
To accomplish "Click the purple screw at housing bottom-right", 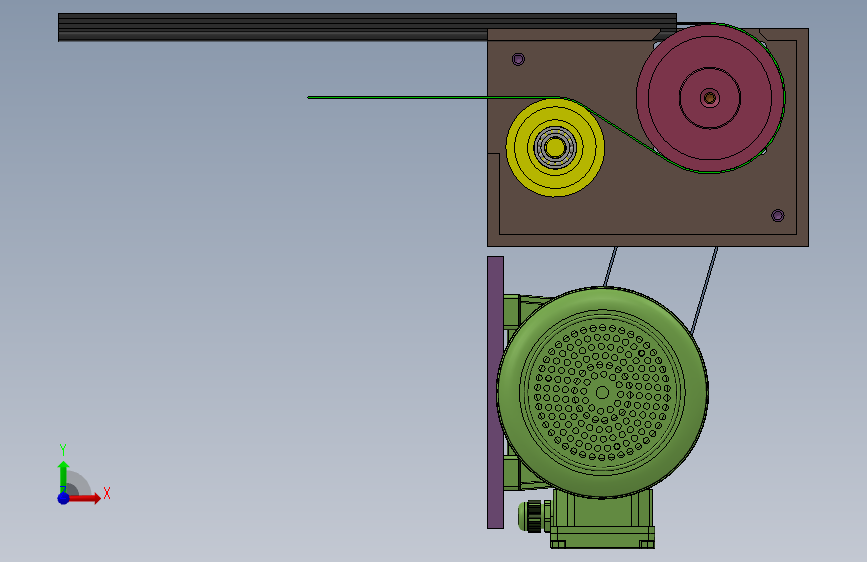I will coord(777,215).
